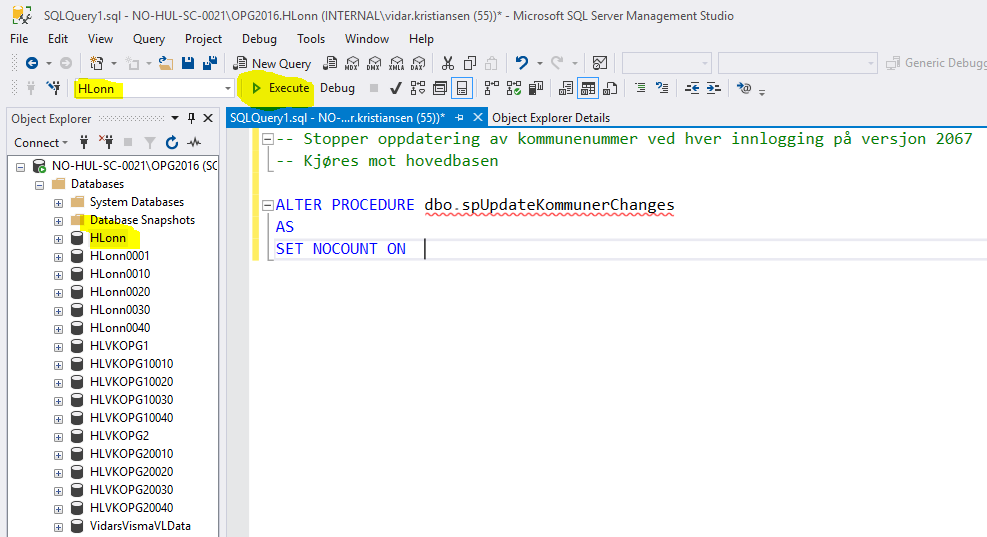The height and width of the screenshot is (537, 987).
Task: Switch to Object Explorer Details tab
Action: coord(551,118)
